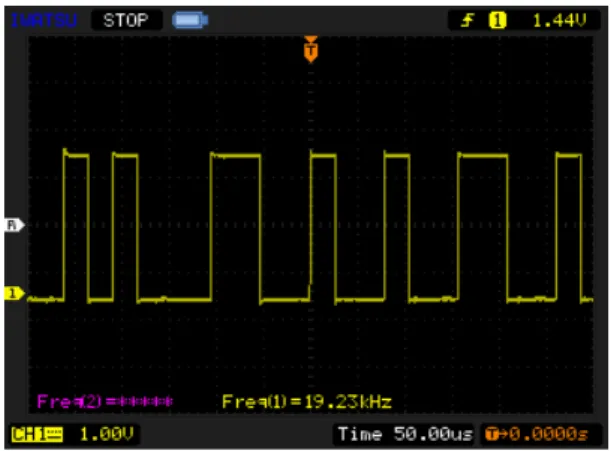Click the 0.0000s trigger delay value
The width and height of the screenshot is (611, 451).
click(x=549, y=434)
